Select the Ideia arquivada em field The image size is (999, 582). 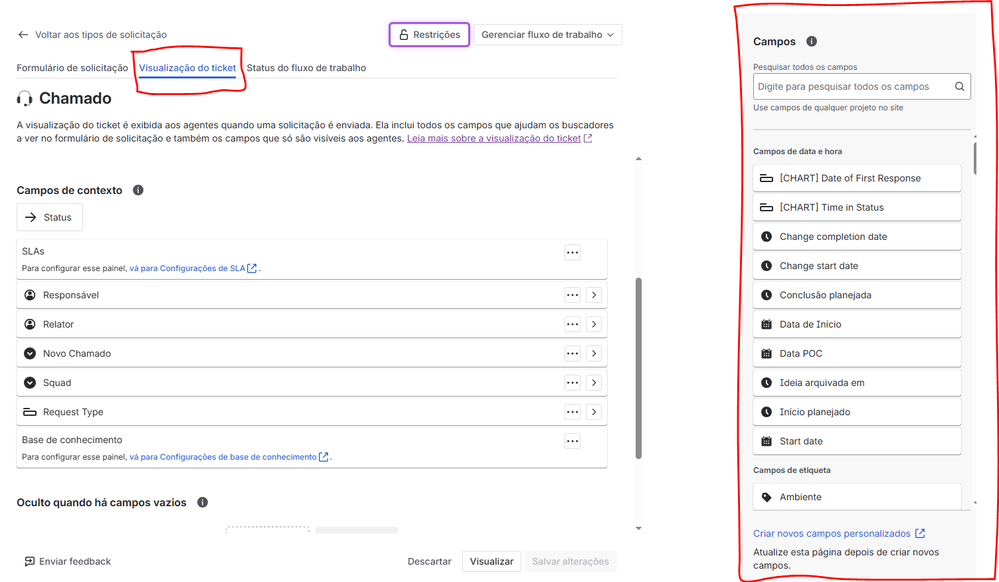[856, 383]
